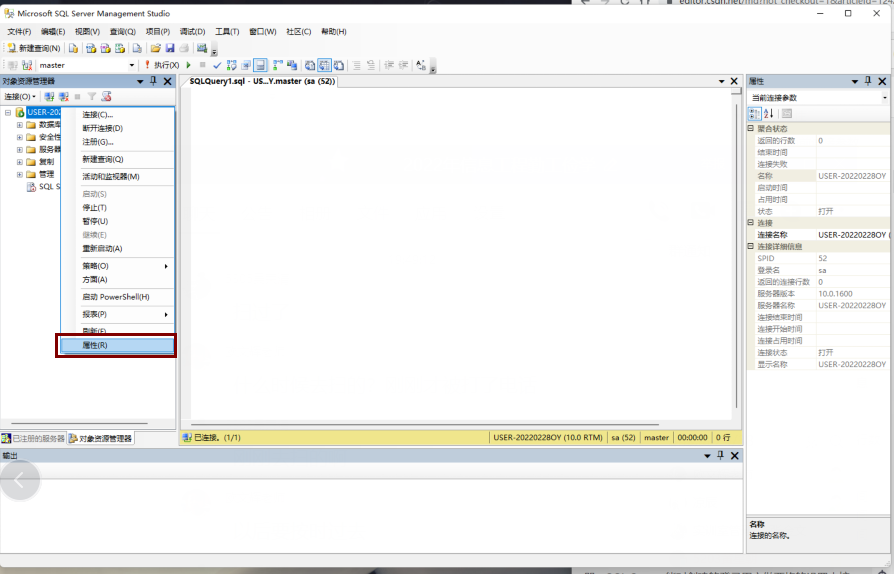Toggle include client statistics

(x=291, y=65)
